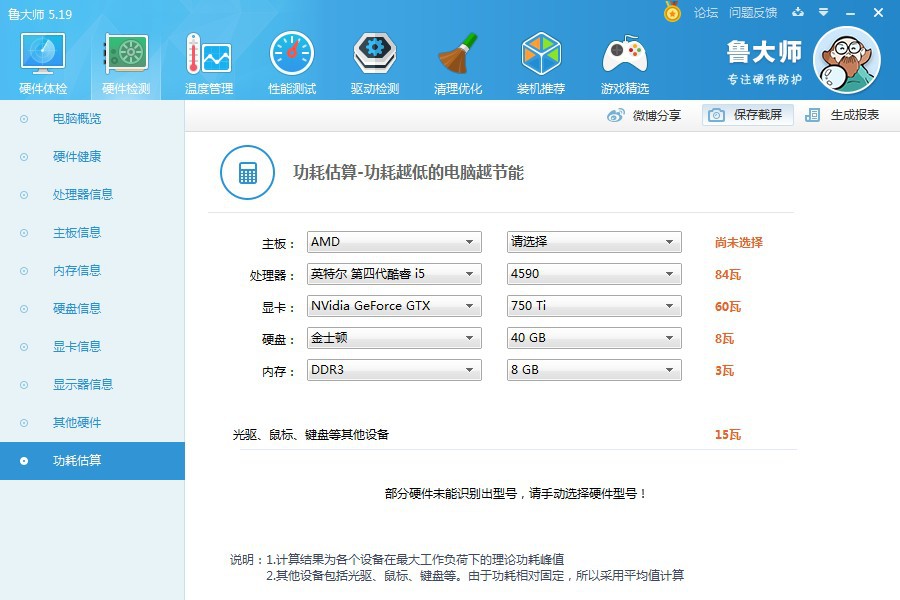
Task: Open 硬盘 brand dropdown 金士顿
Action: pyautogui.click(x=394, y=338)
